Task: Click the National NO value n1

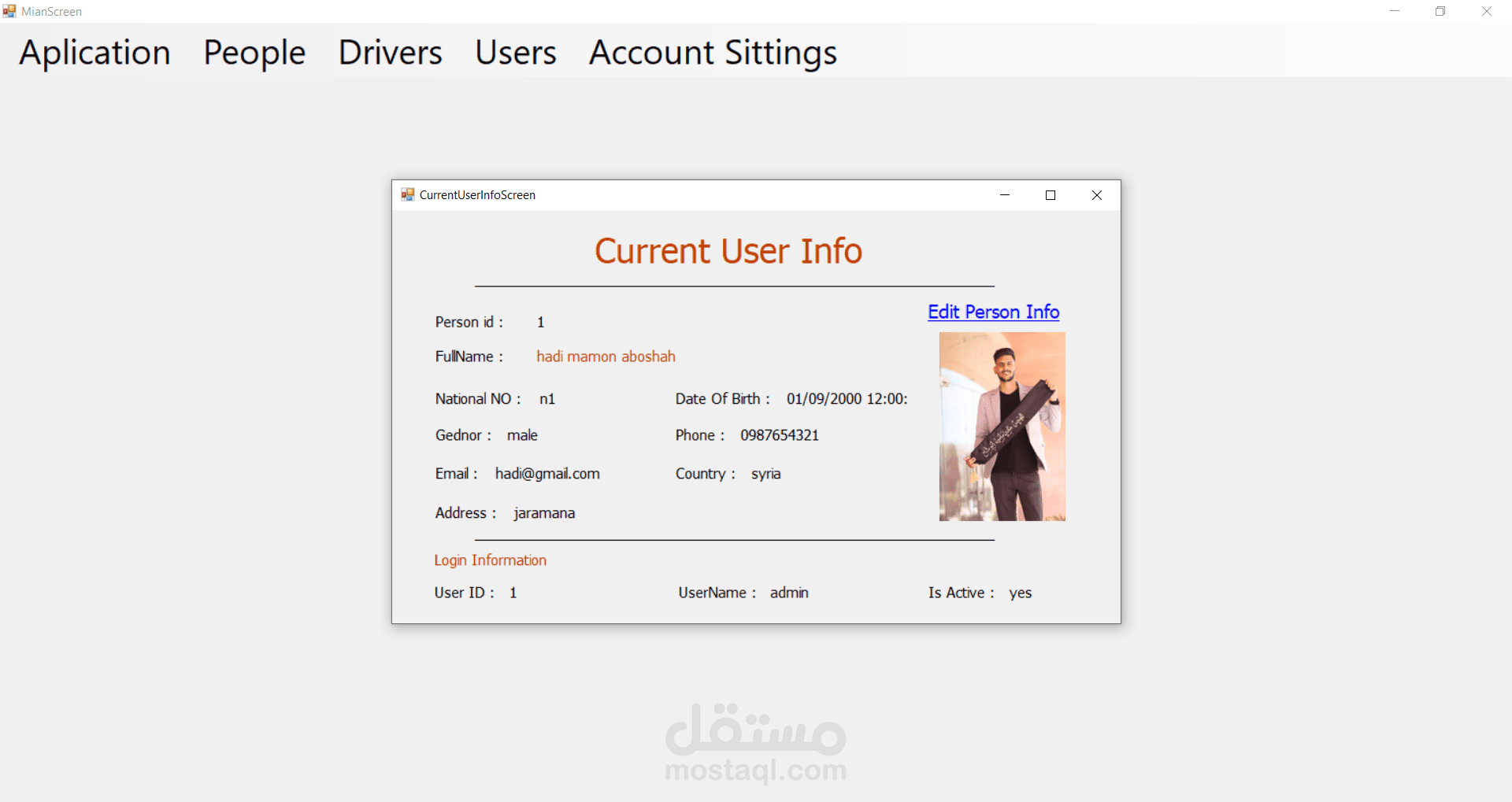Action: click(547, 399)
